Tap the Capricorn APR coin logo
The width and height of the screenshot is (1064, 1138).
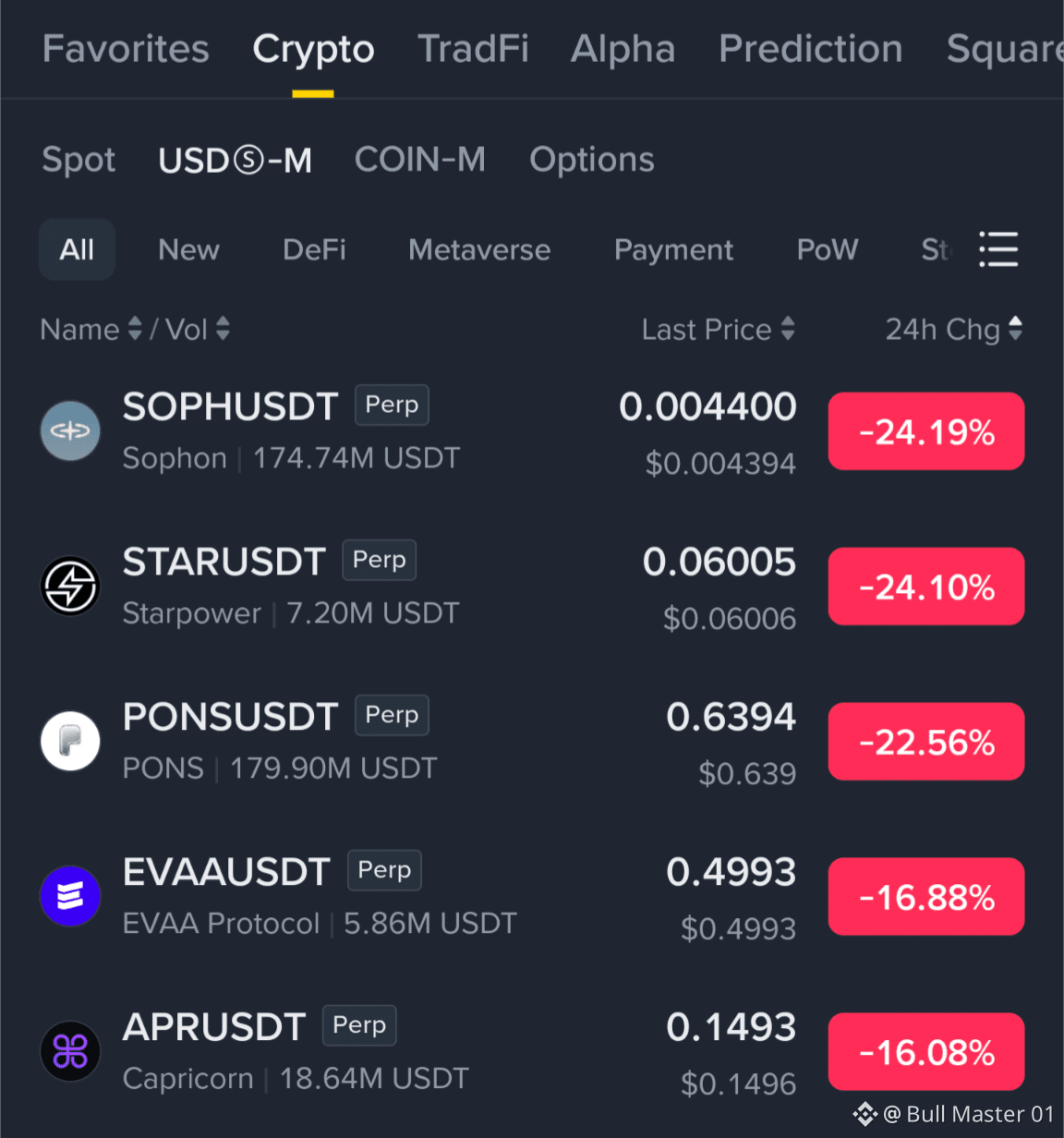70,1051
